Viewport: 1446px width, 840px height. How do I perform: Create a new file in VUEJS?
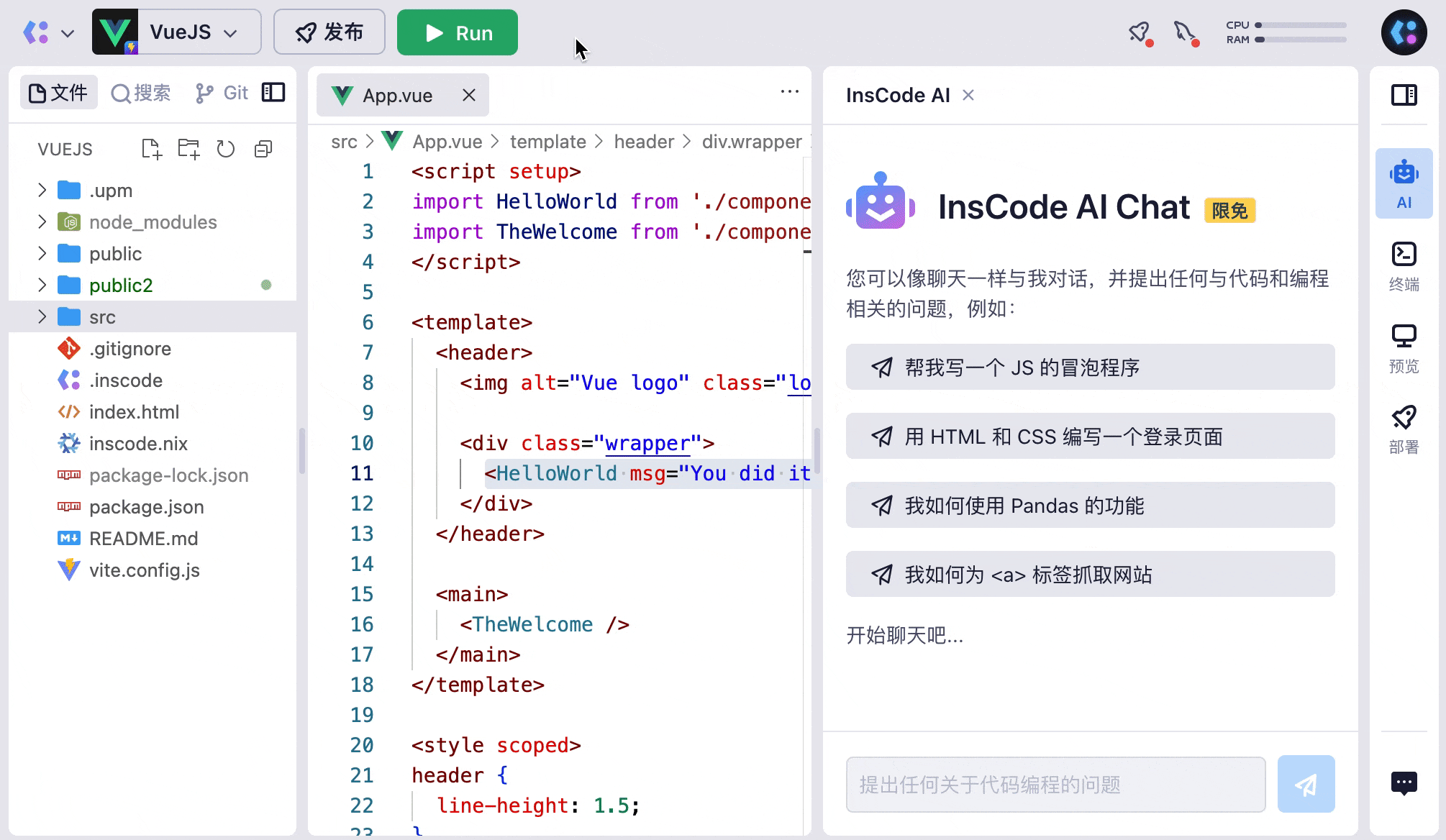pyautogui.click(x=151, y=149)
